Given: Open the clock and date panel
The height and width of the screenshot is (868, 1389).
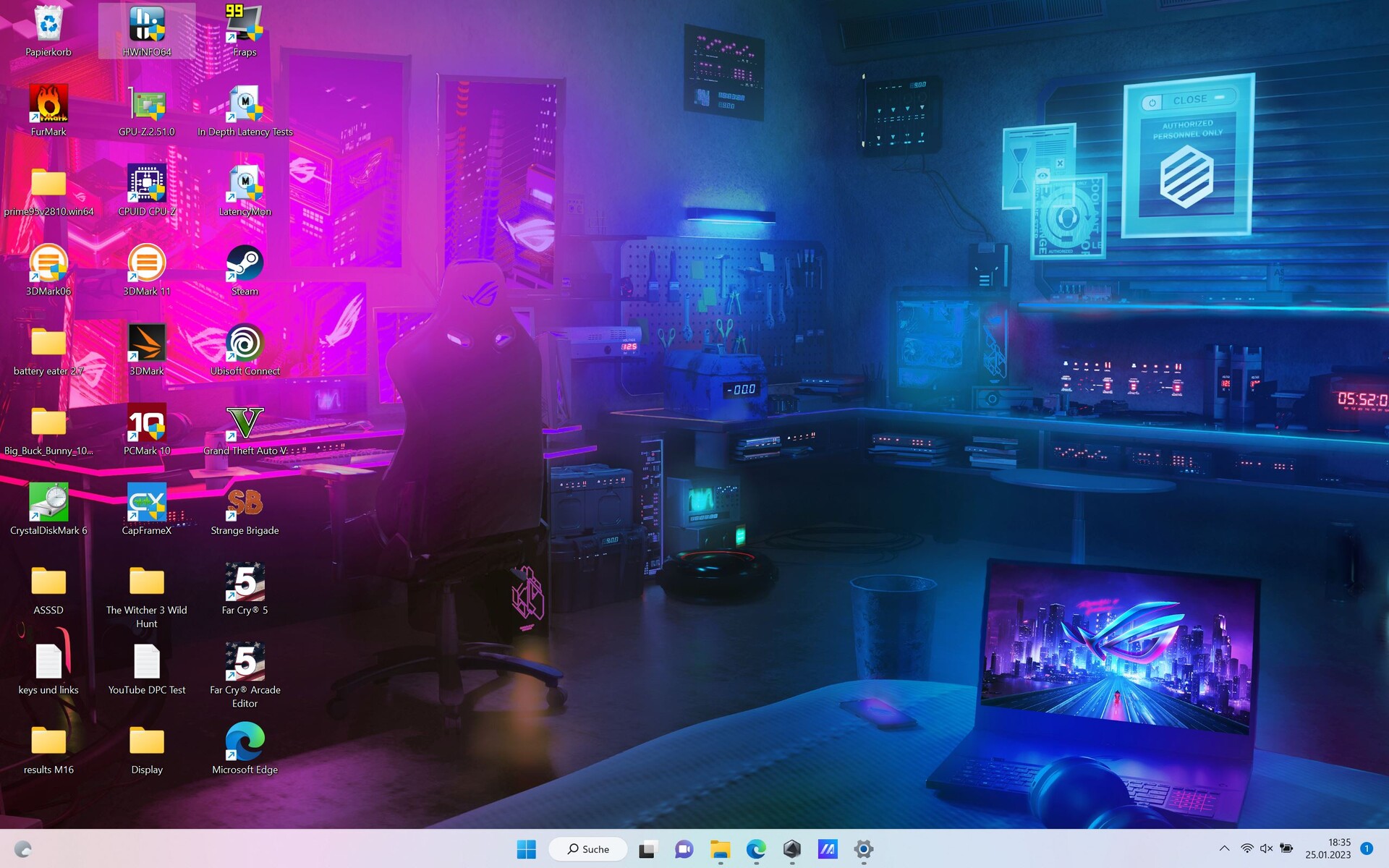Looking at the screenshot, I should point(1328,848).
